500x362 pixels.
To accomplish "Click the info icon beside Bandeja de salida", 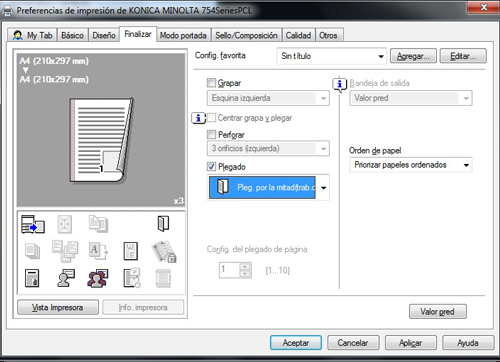I will pos(340,84).
